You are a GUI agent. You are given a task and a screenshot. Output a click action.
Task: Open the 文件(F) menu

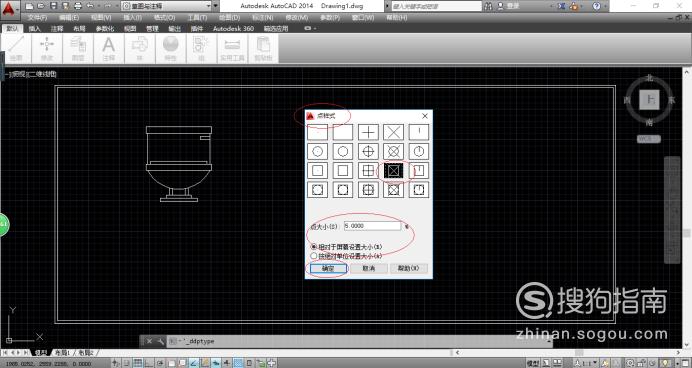38,18
